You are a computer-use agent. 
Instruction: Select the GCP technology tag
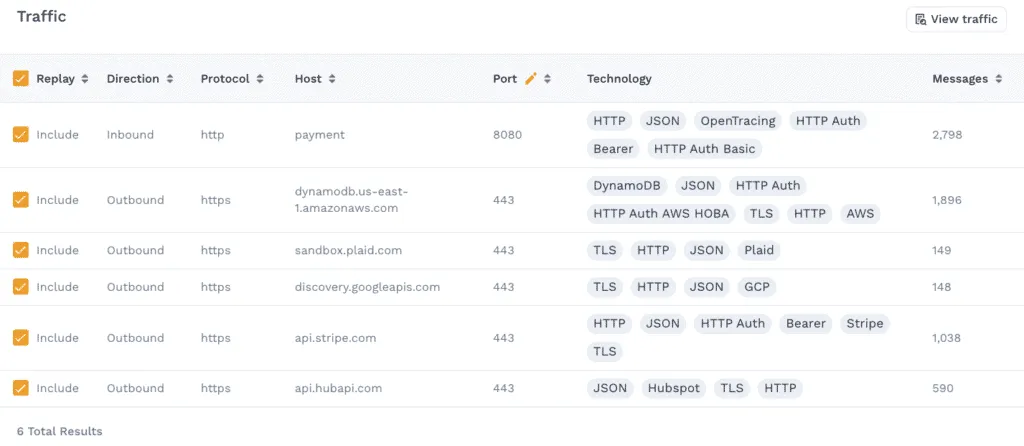tap(755, 287)
